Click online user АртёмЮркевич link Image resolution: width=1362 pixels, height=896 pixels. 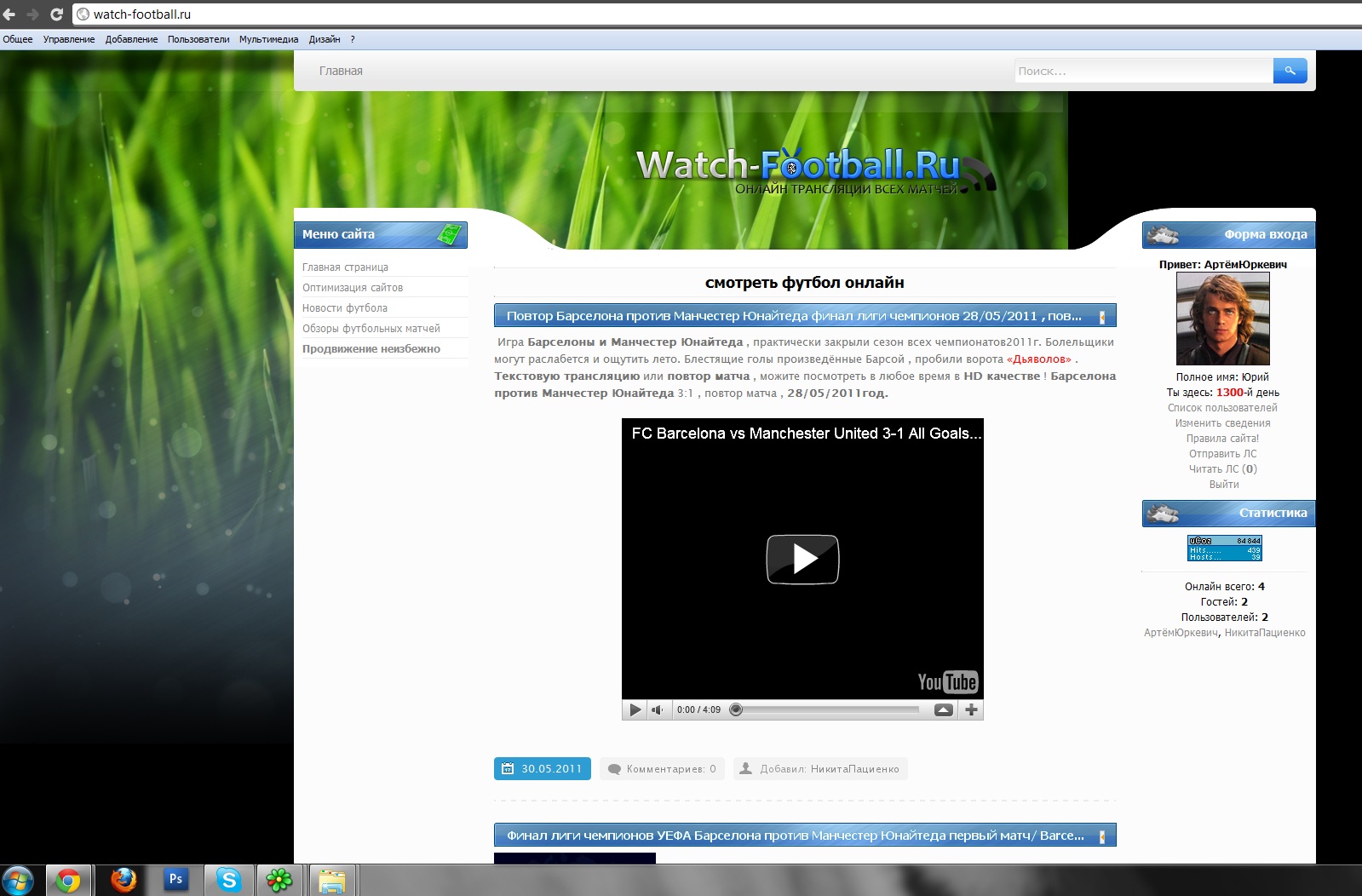[x=1181, y=633]
